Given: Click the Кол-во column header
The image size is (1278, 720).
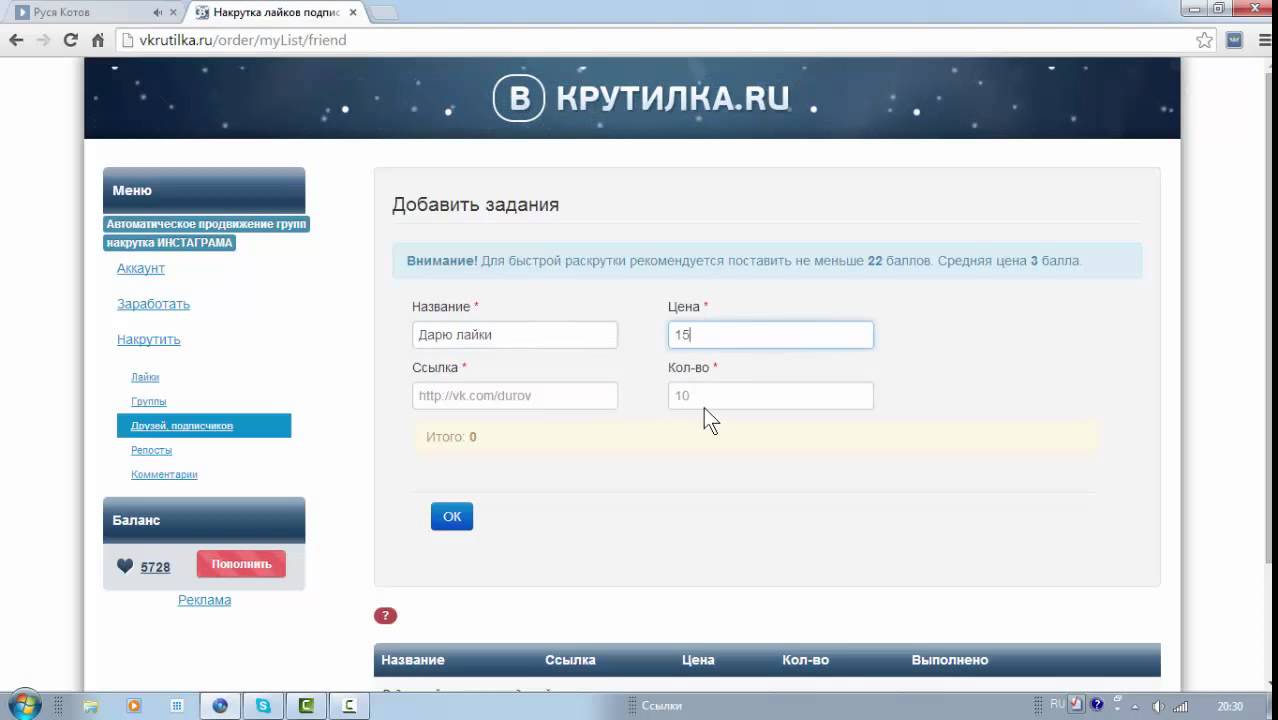Looking at the screenshot, I should pos(806,660).
